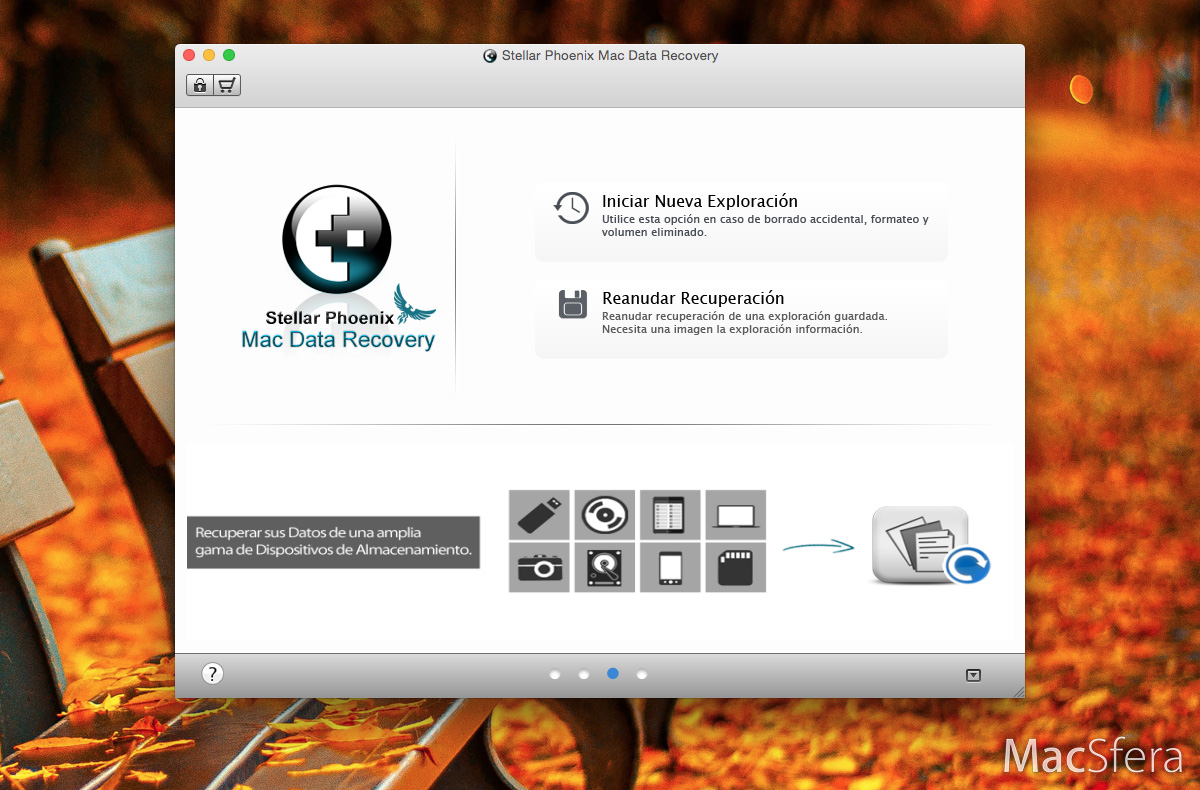1200x790 pixels.
Task: Open help question mark button
Action: pyautogui.click(x=212, y=674)
